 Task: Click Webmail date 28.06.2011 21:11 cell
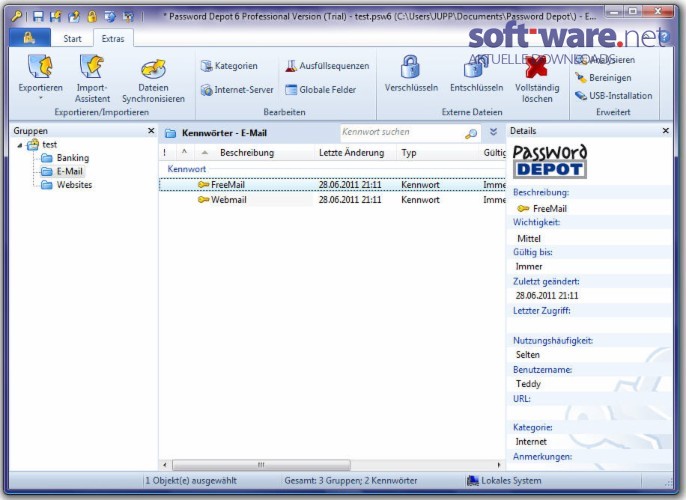[x=350, y=199]
